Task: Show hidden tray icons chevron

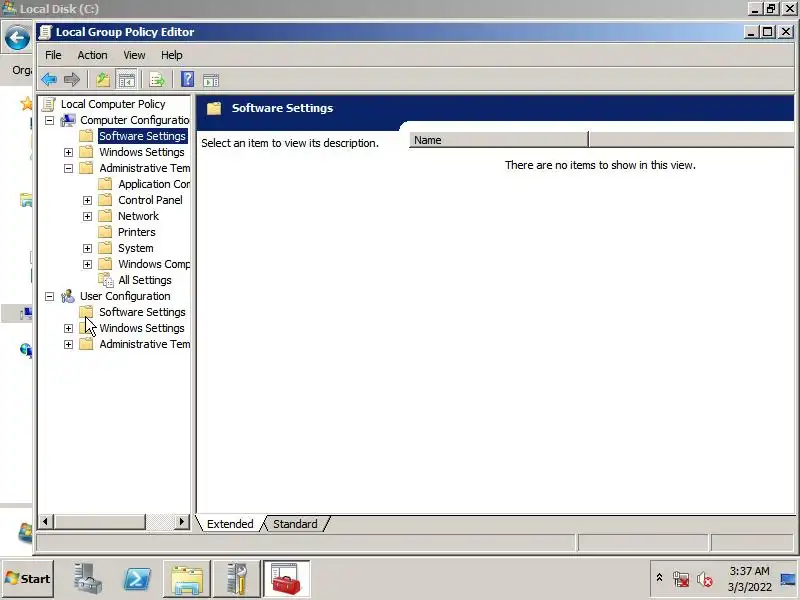Action: (659, 578)
